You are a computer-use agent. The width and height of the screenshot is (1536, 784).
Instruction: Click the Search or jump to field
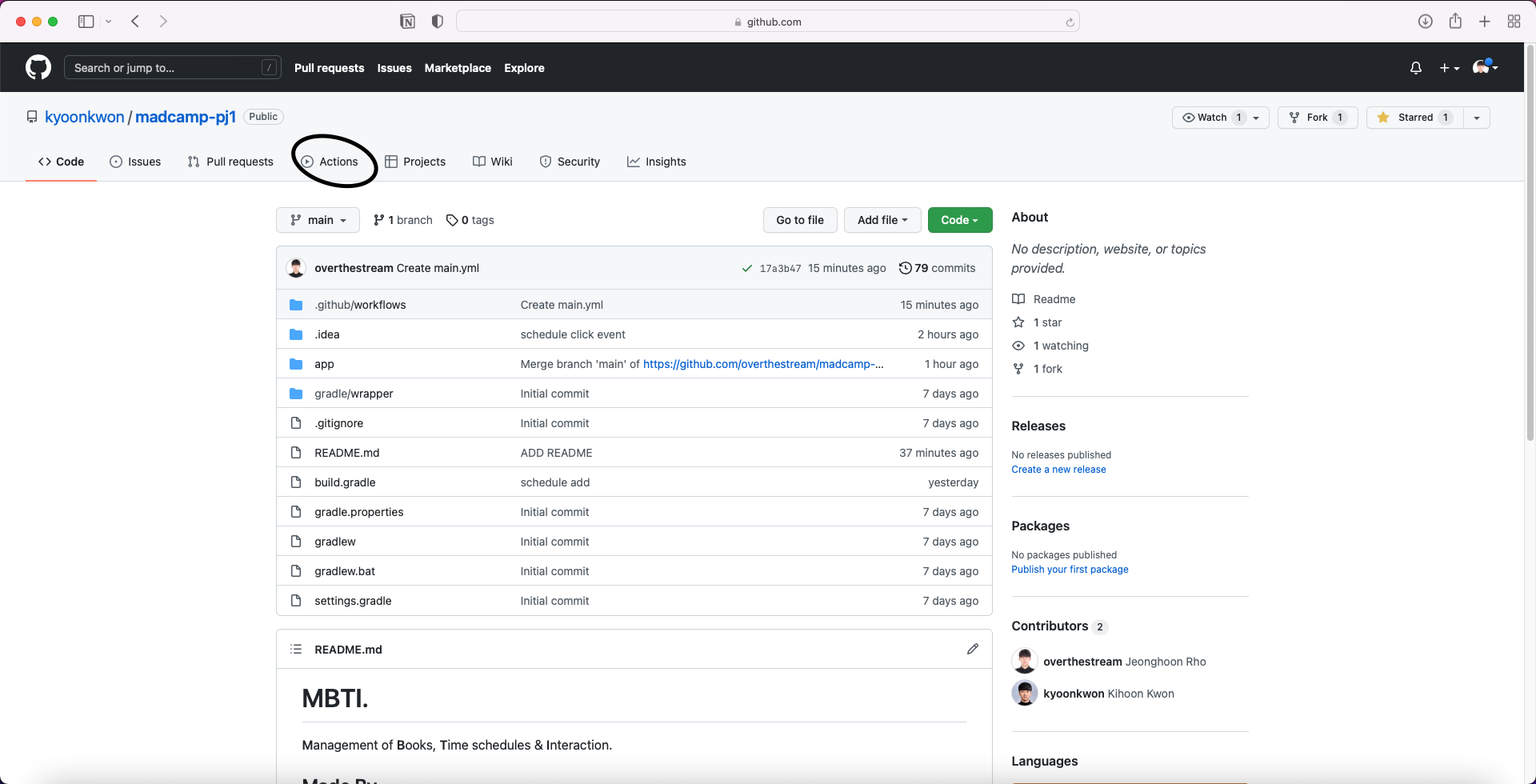click(x=172, y=67)
